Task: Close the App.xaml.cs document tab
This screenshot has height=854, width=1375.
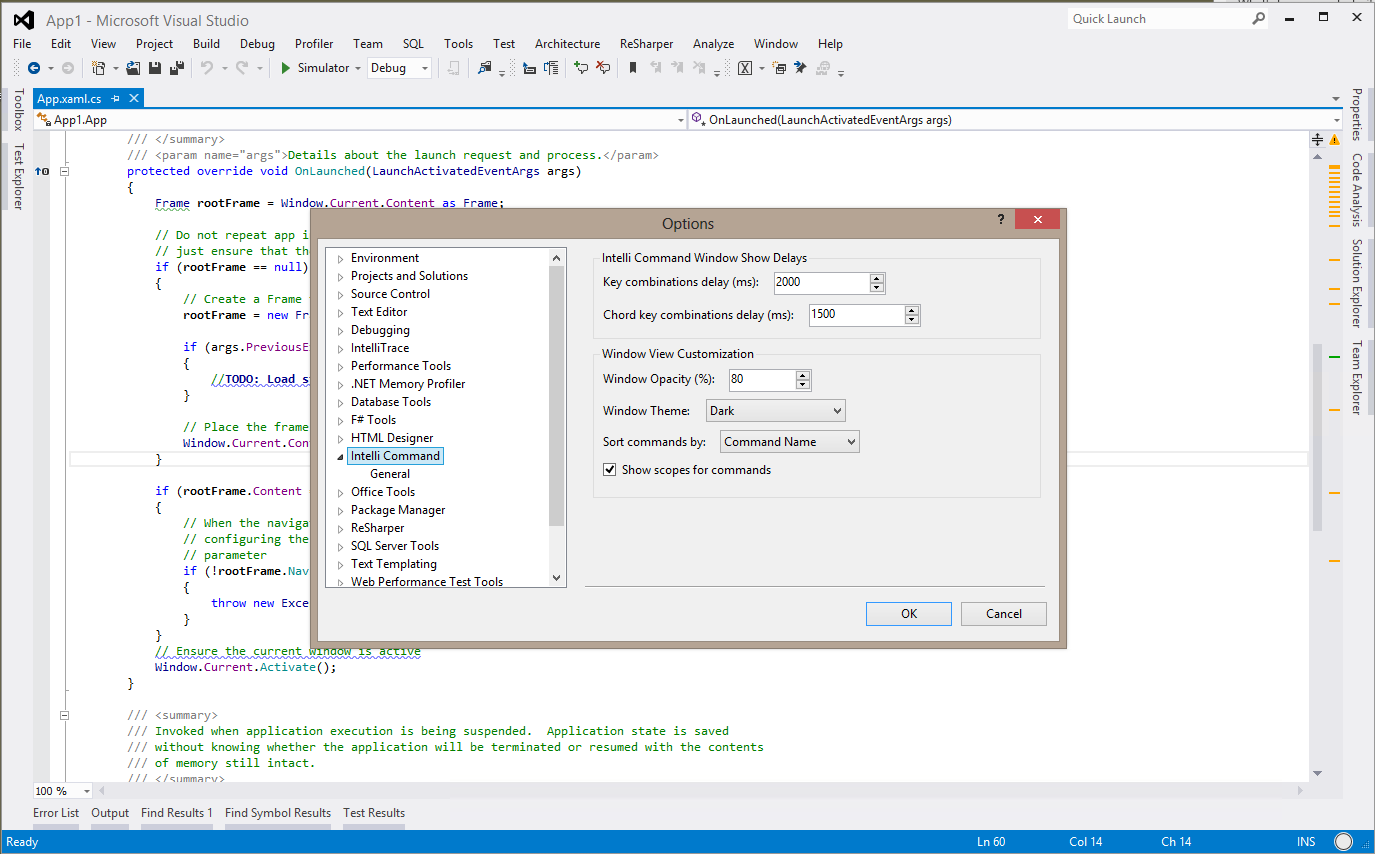Action: 133,98
